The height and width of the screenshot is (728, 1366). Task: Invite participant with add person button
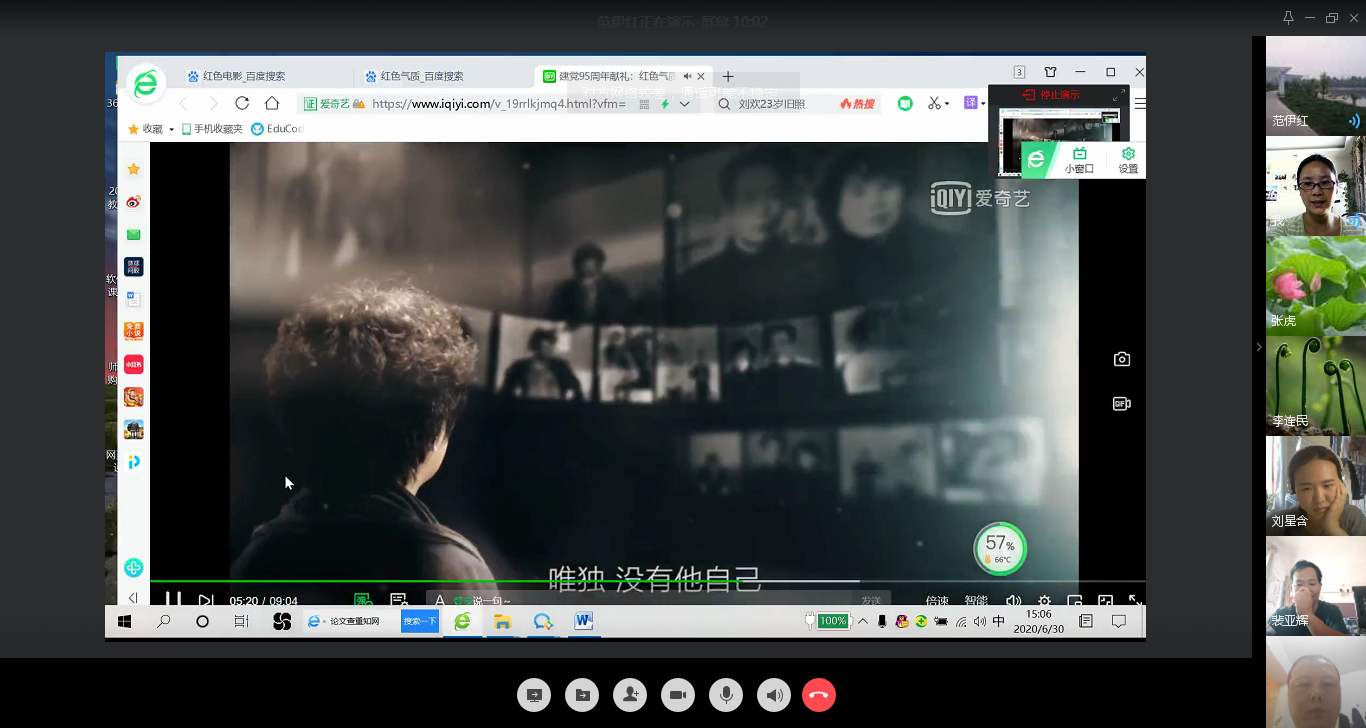[630, 695]
